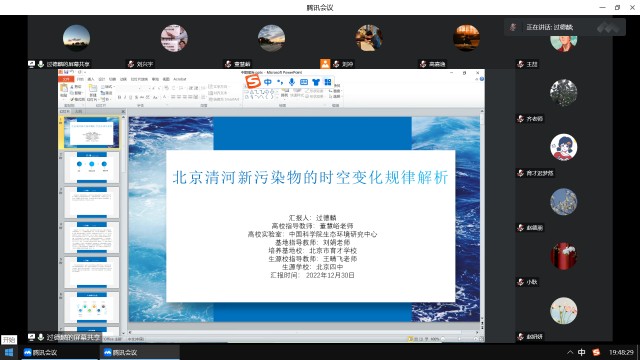The image size is (640, 360).
Task: Open the Windows Start button
Action: pyautogui.click(x=9, y=352)
